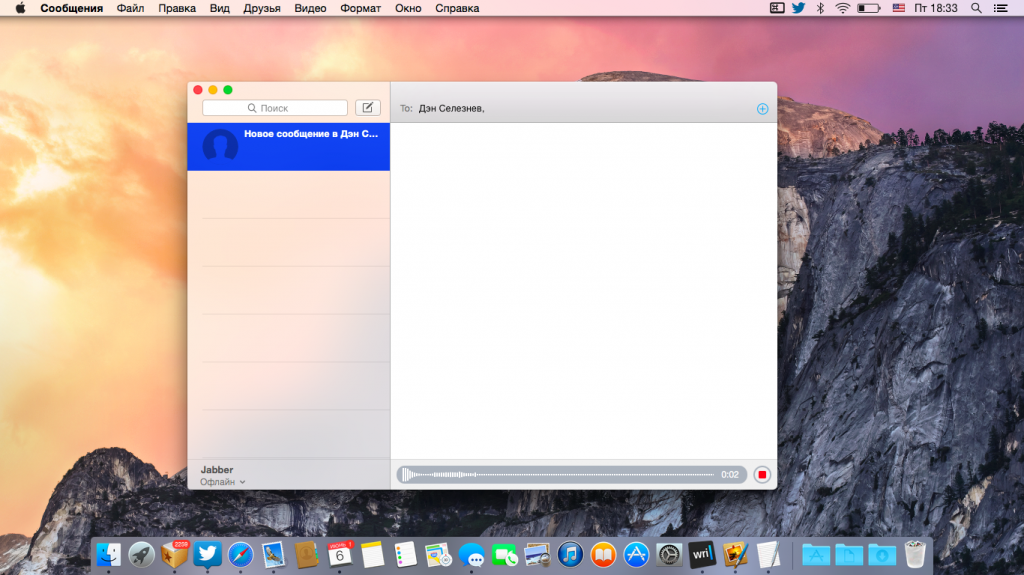Click the audio waveform recording bar

click(558, 474)
